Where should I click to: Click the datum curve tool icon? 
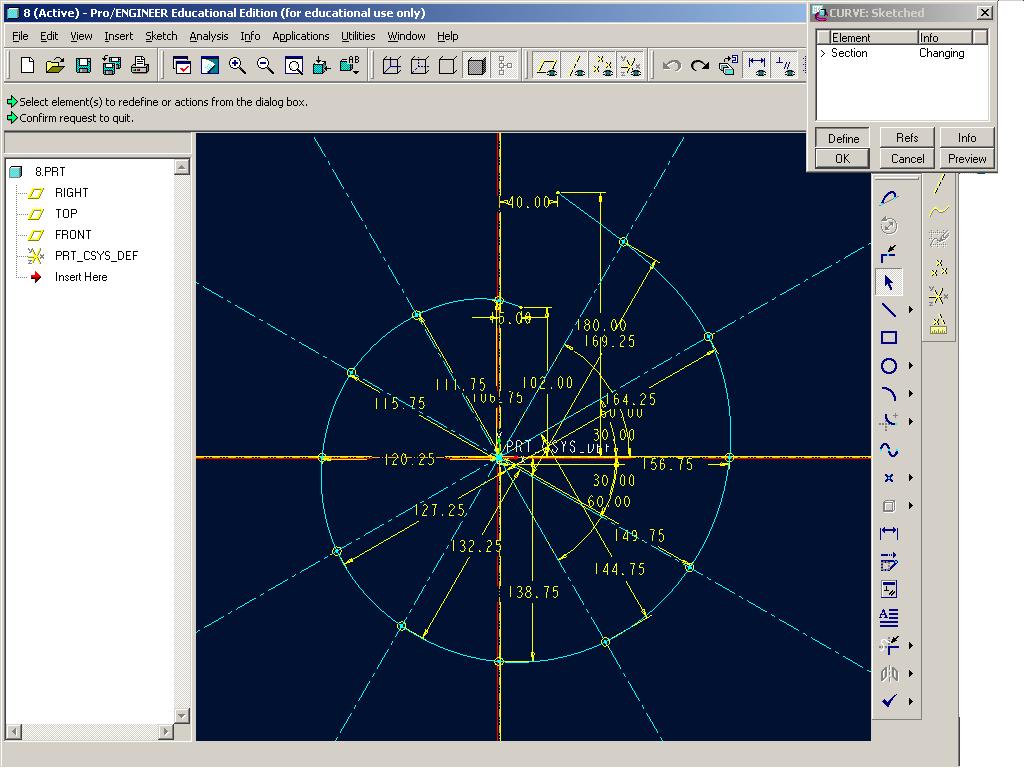coord(938,211)
